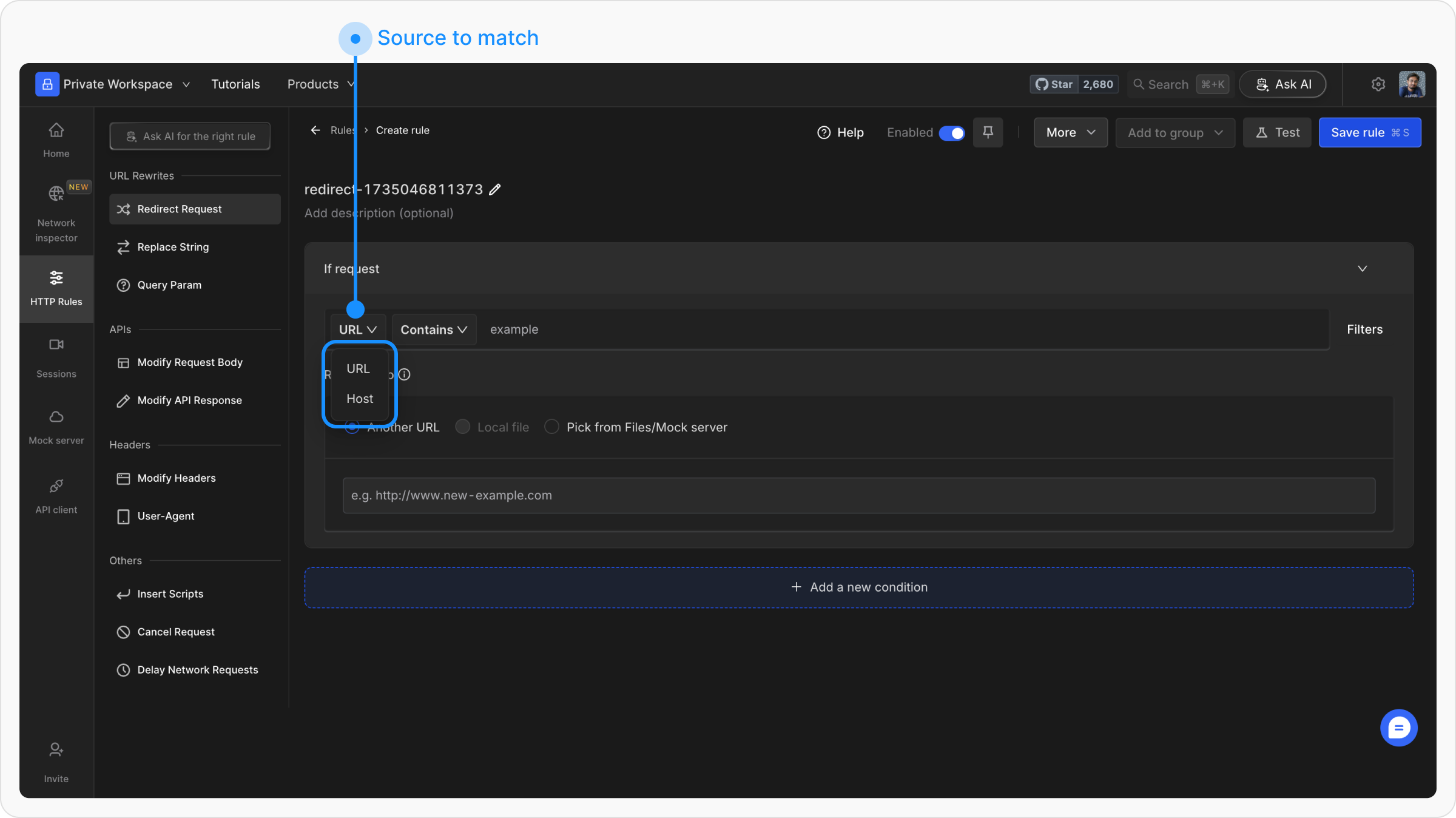Open the Contains operator dropdown
Screen dimensions: 1456x818
434,330
